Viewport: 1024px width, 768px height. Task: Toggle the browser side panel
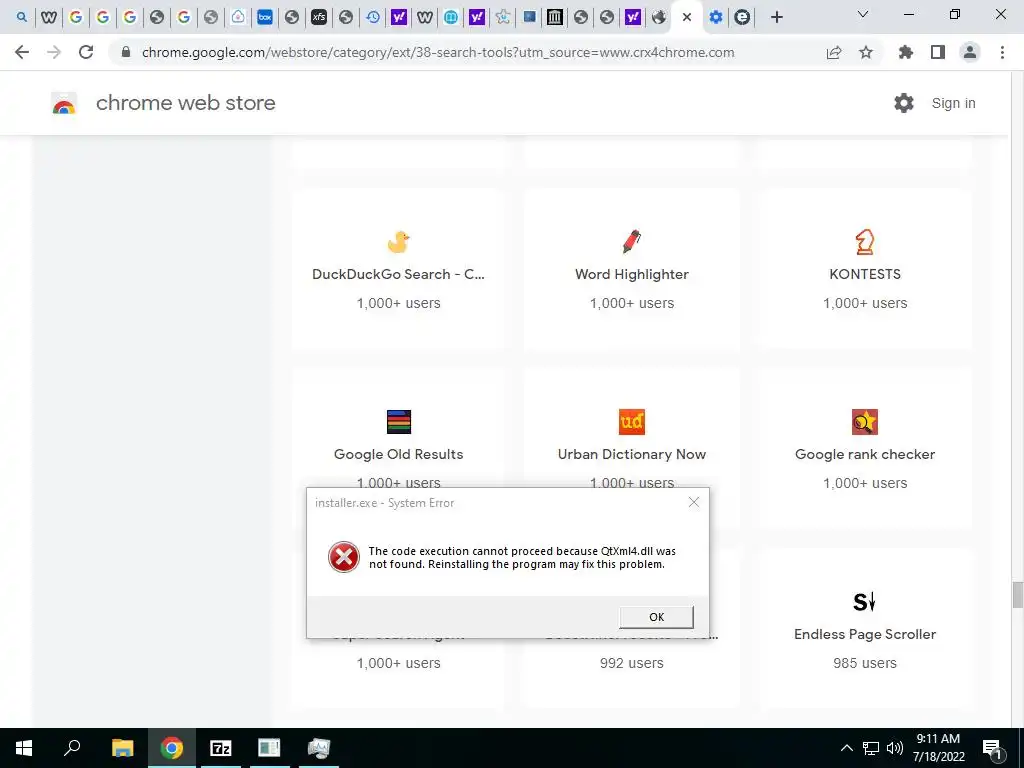(938, 52)
